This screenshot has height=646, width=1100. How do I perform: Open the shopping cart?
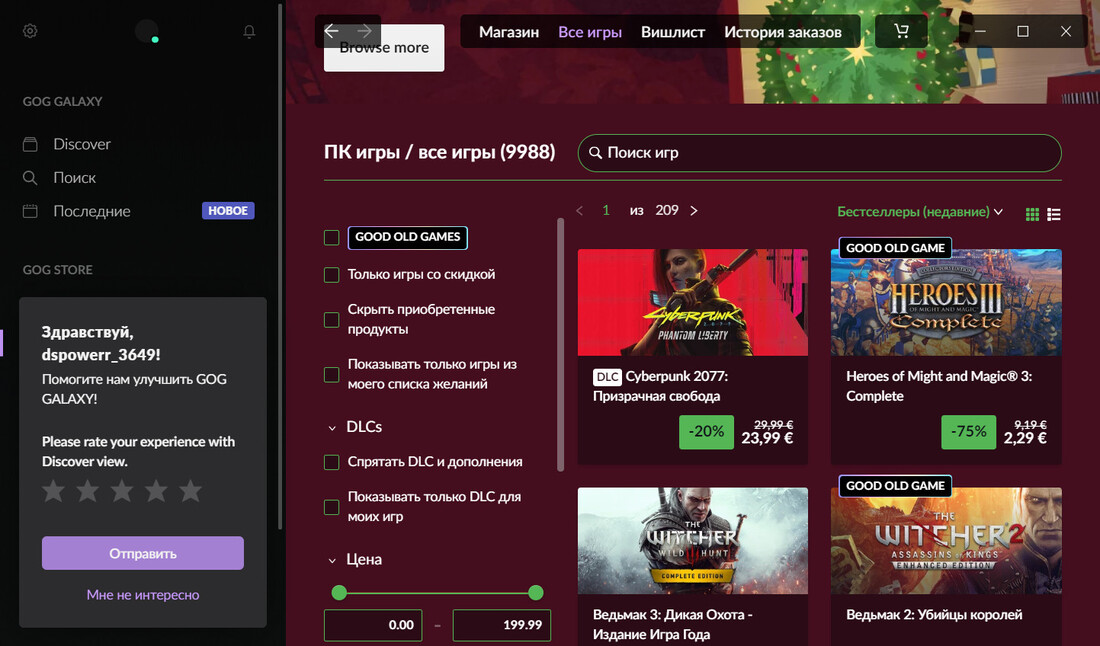click(901, 31)
